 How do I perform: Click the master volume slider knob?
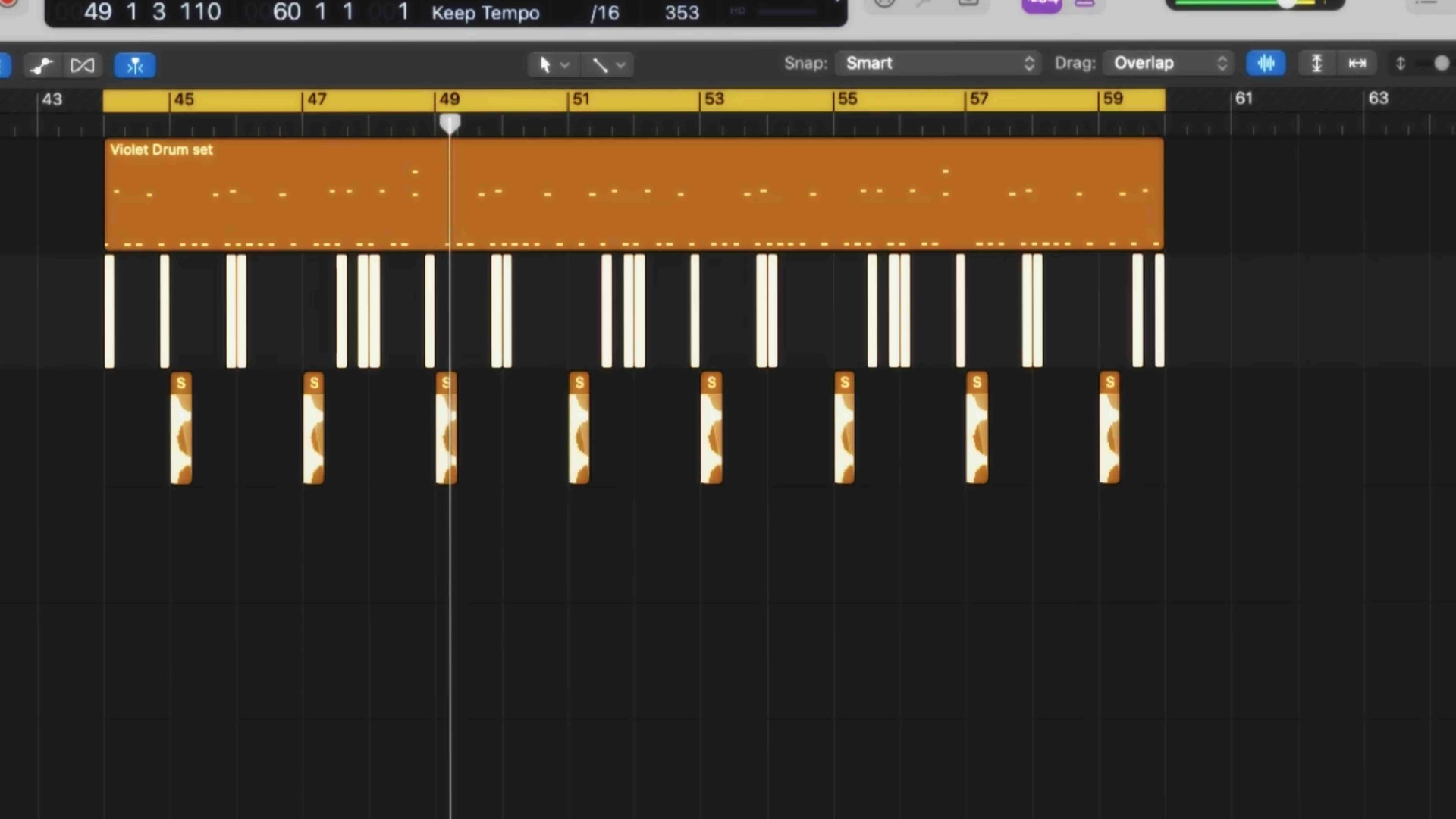click(x=1286, y=4)
